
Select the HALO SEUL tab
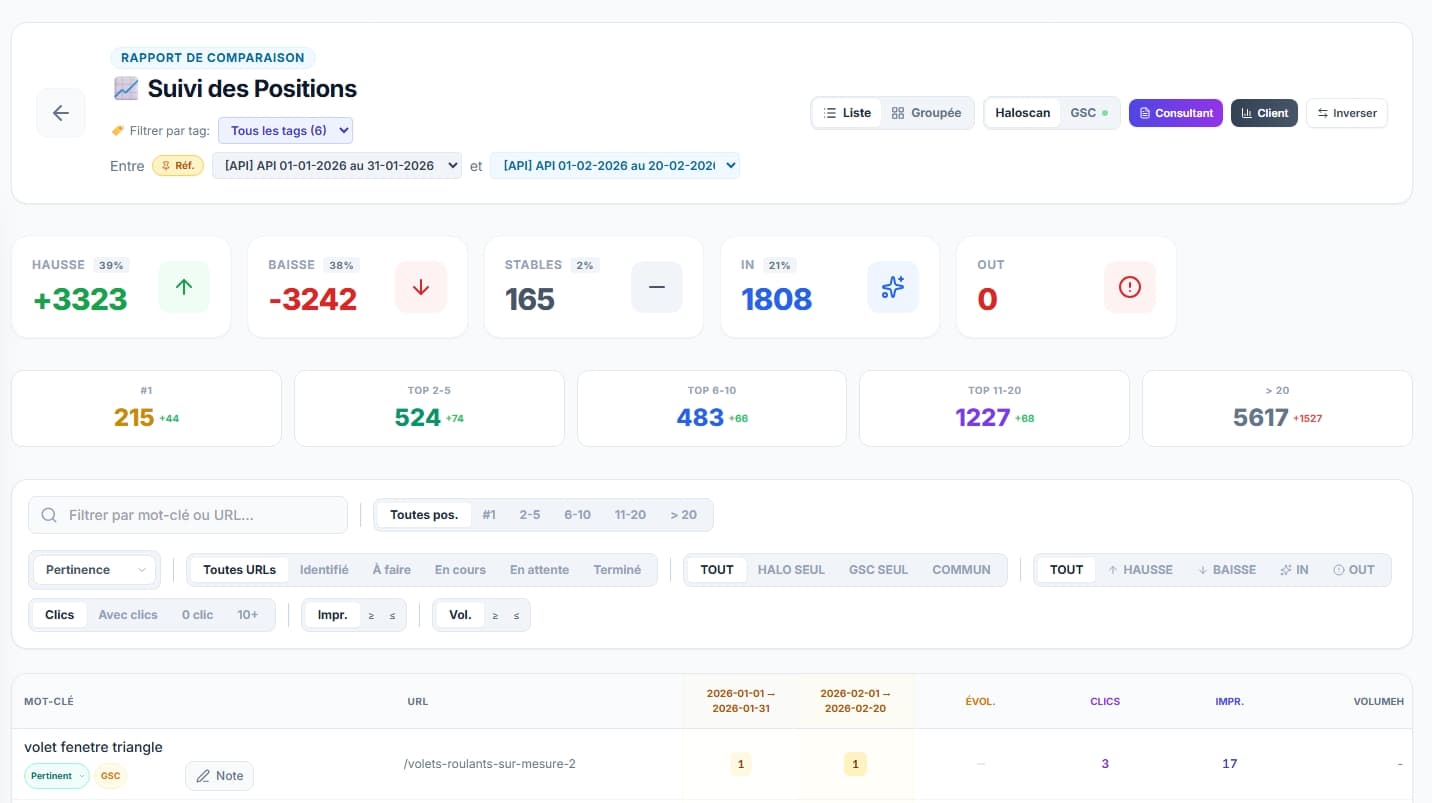pyautogui.click(x=790, y=569)
